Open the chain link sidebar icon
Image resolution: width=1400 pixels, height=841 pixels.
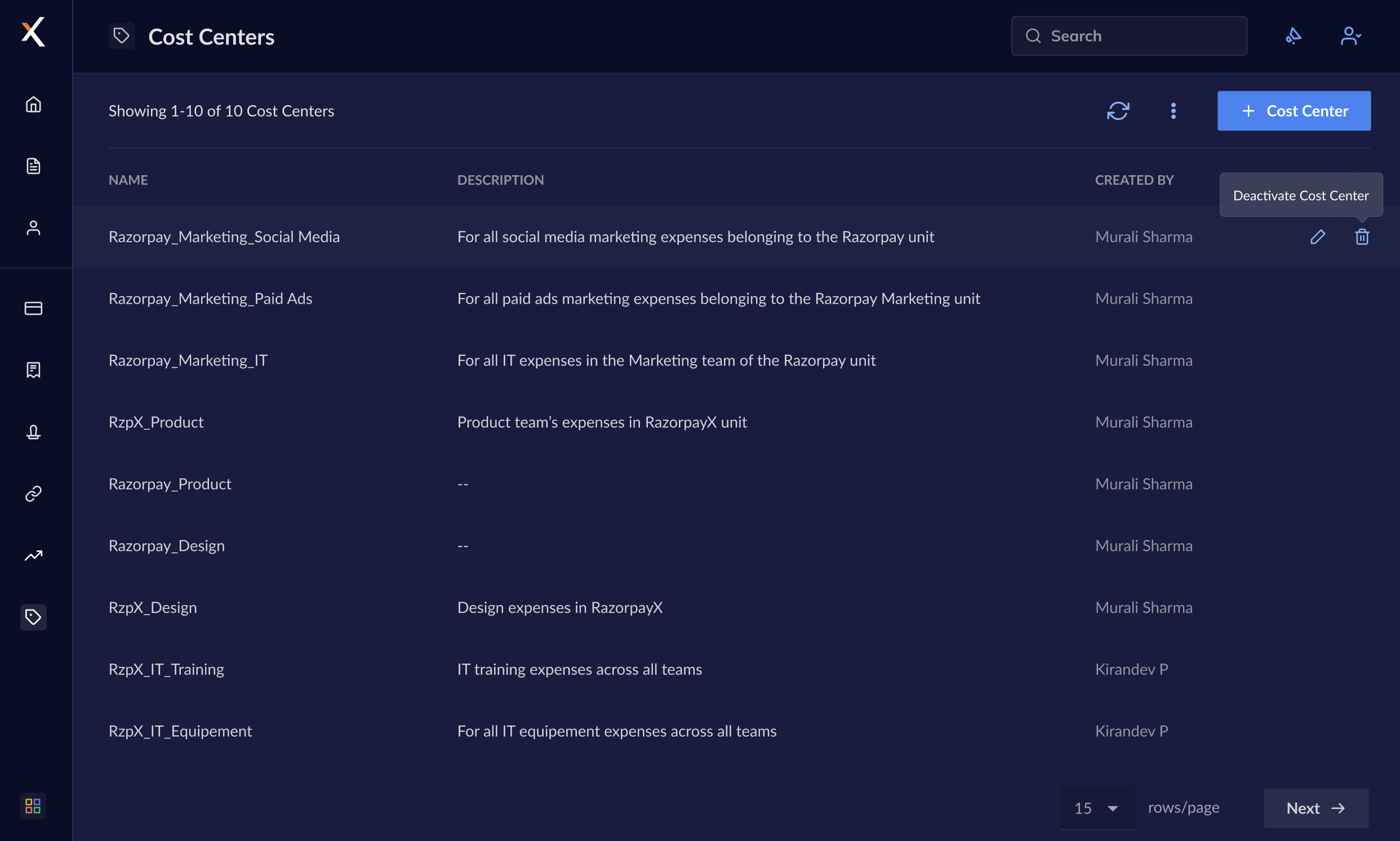coord(33,494)
